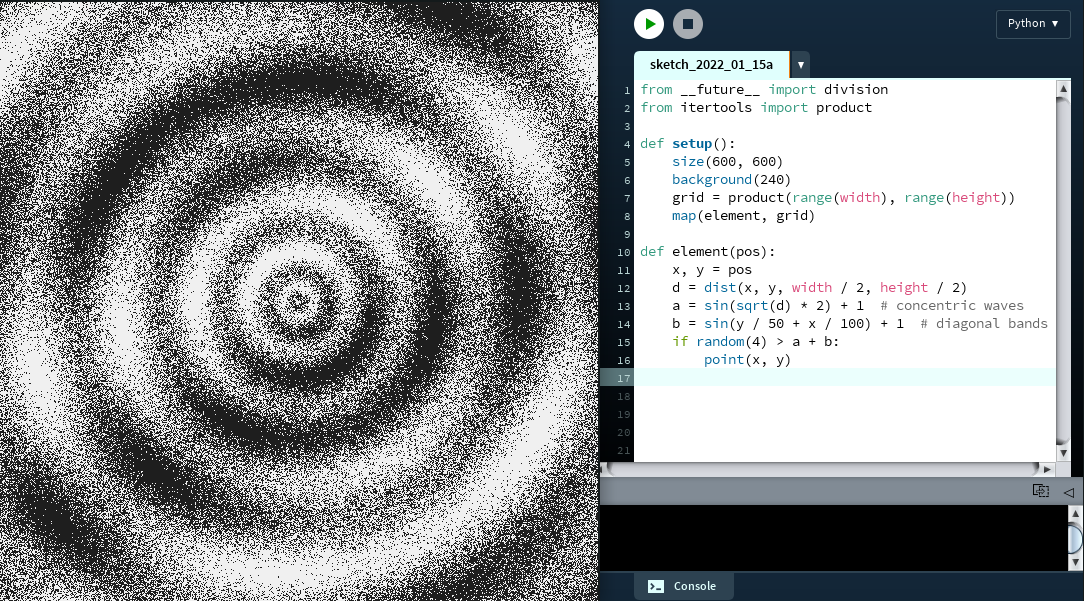Click on 'def setup():' in the editor

click(x=687, y=143)
